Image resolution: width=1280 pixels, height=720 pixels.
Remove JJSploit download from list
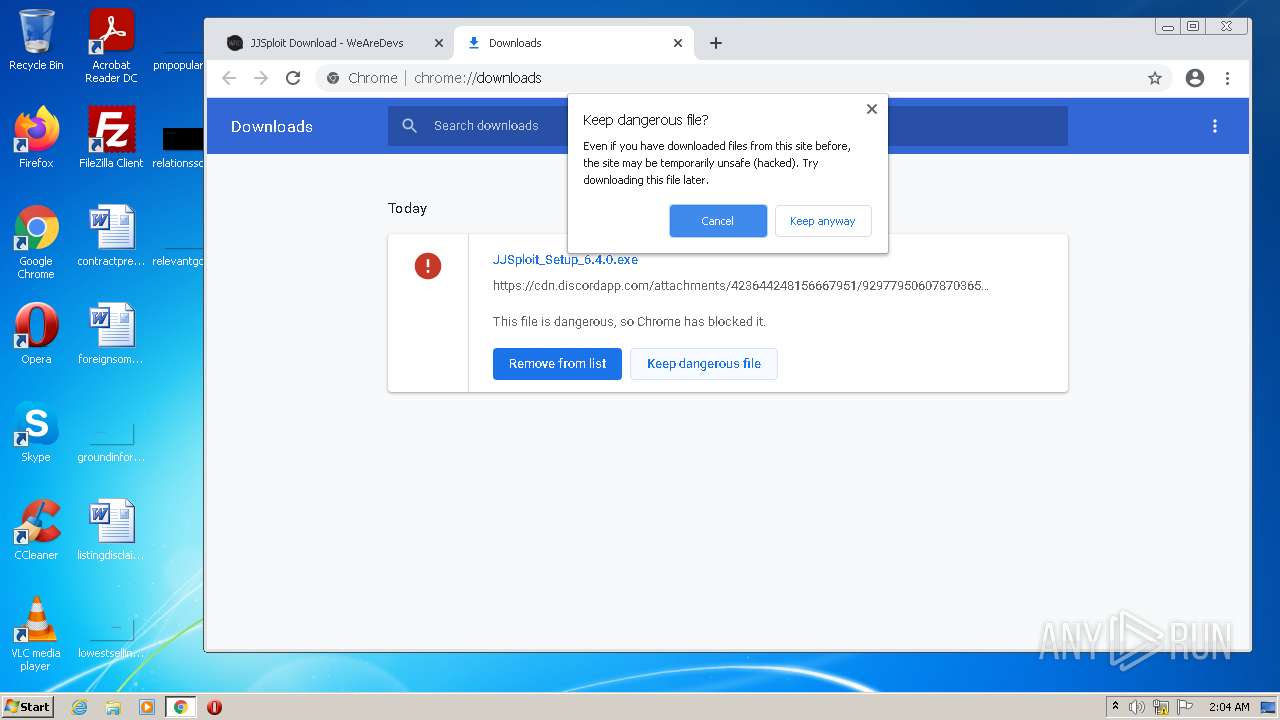click(557, 364)
